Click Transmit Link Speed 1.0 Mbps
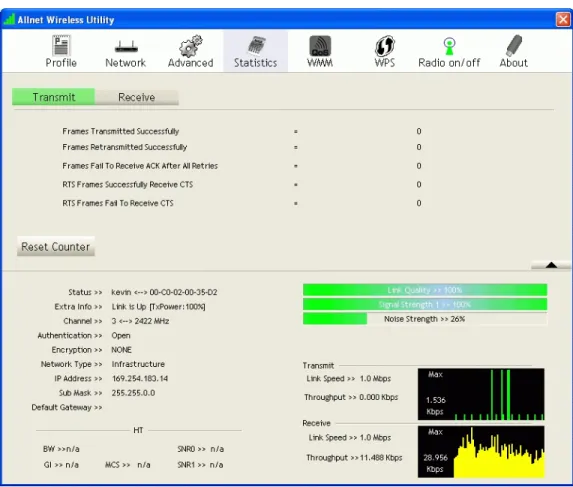573x487 pixels. 349,378
